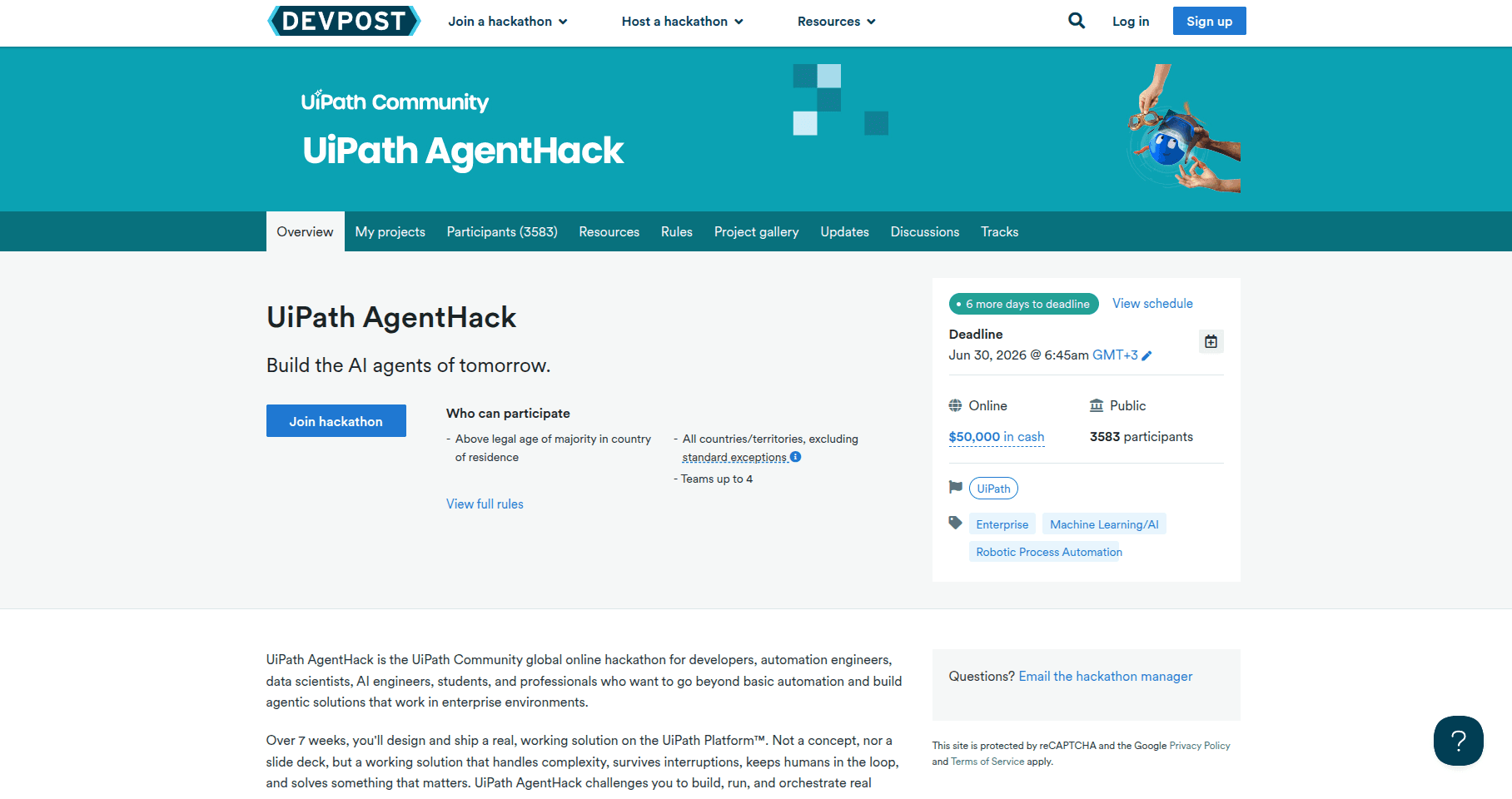Switch to the Overview tab
Screen dimensions: 1512x799
point(305,231)
